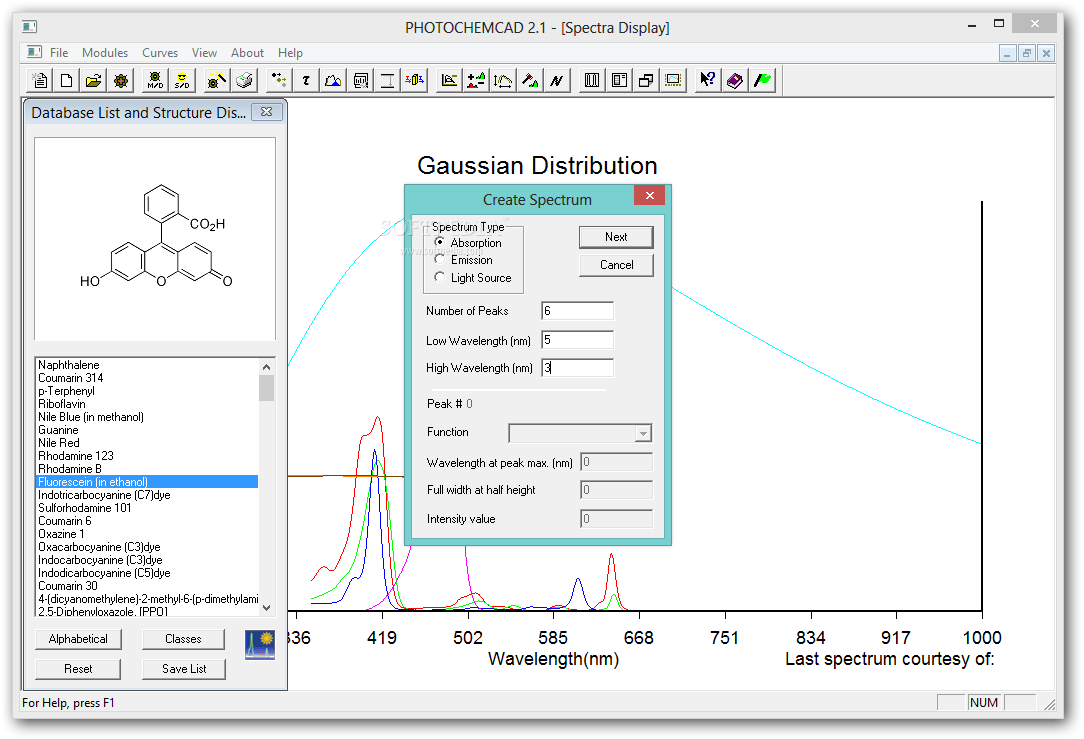Select Fluorescein (in ethanol) list entry
The image size is (1084, 739).
(147, 482)
